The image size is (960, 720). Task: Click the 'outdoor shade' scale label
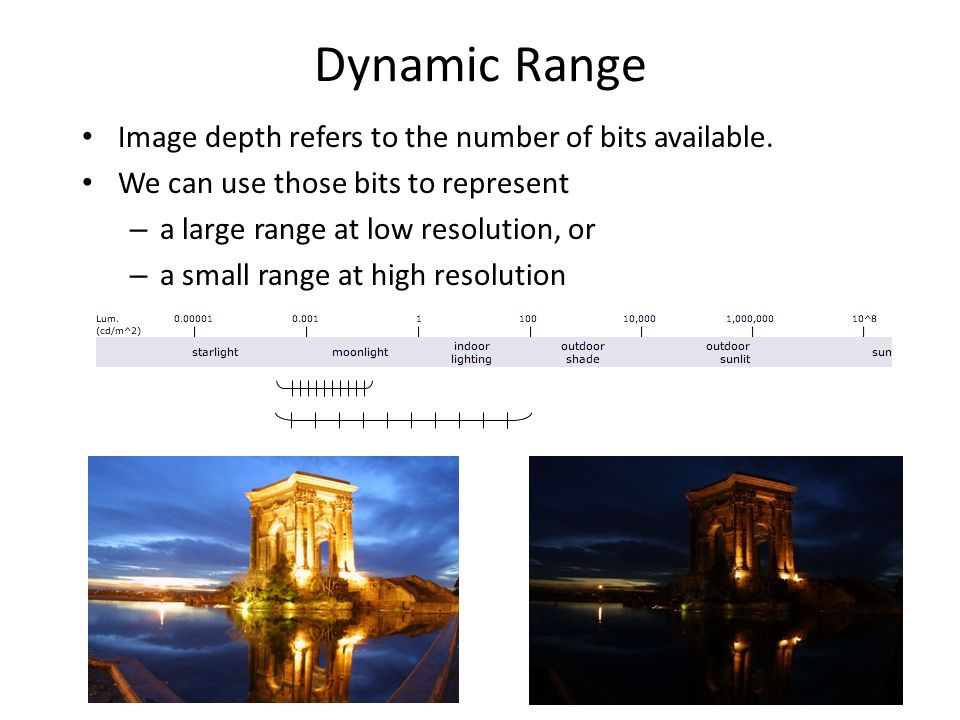pos(583,353)
